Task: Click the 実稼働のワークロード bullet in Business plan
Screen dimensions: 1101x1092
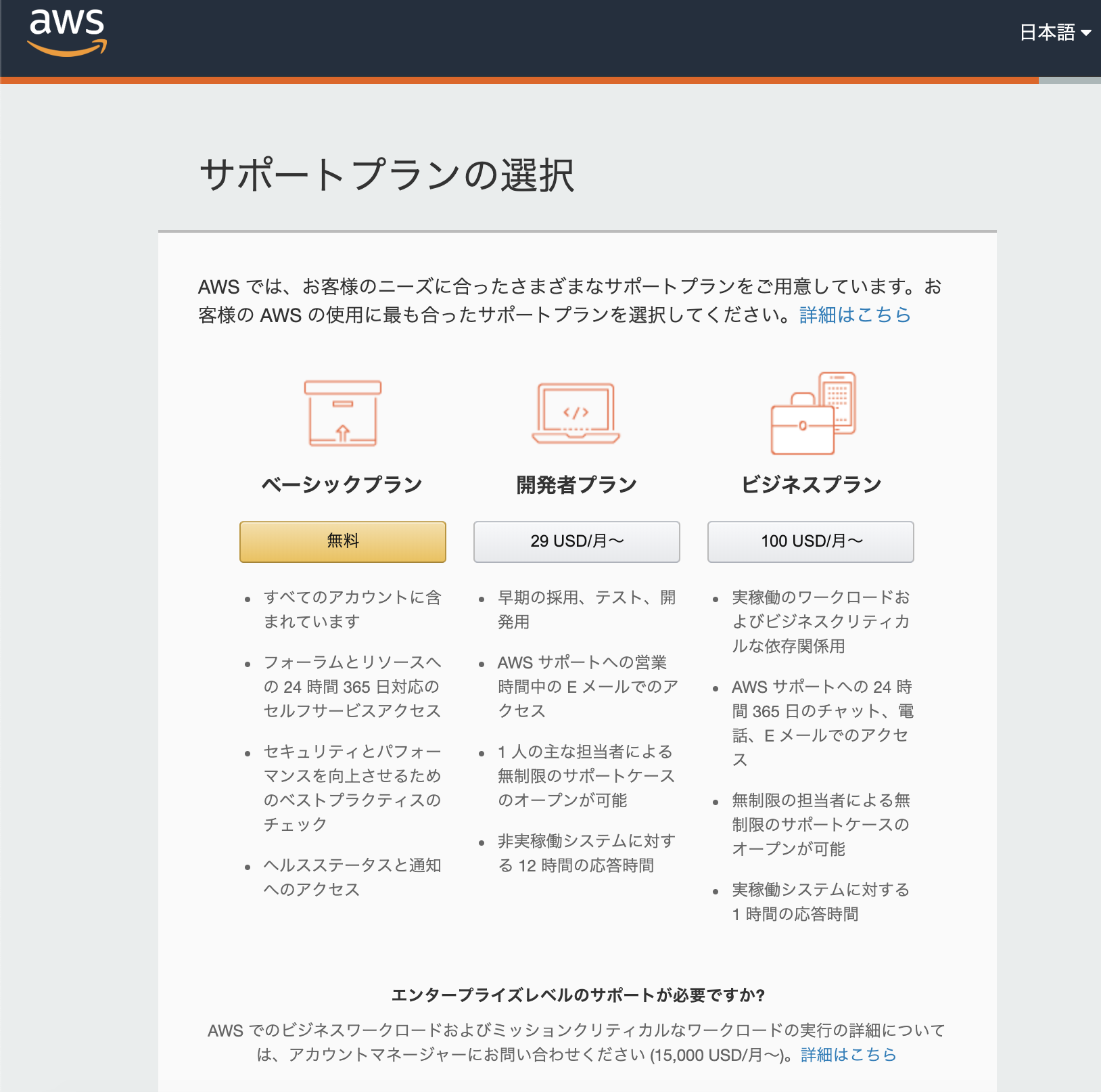Action: coord(821,622)
